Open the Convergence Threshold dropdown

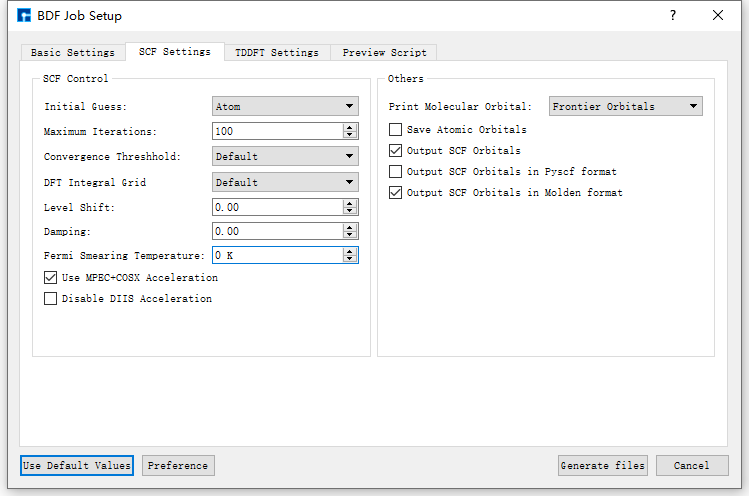point(285,156)
